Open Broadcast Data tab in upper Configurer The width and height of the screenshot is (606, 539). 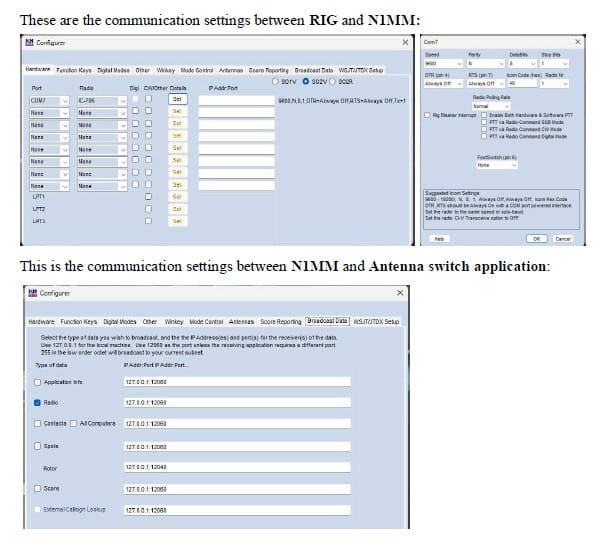click(x=313, y=70)
